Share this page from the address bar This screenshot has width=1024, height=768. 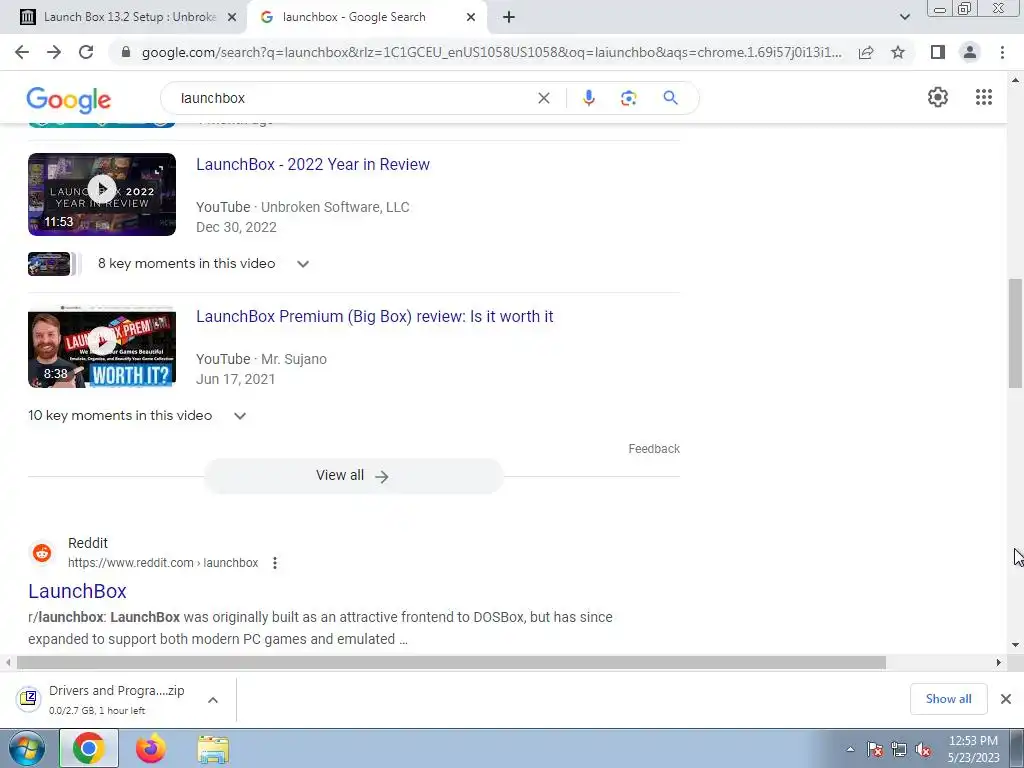point(866,52)
